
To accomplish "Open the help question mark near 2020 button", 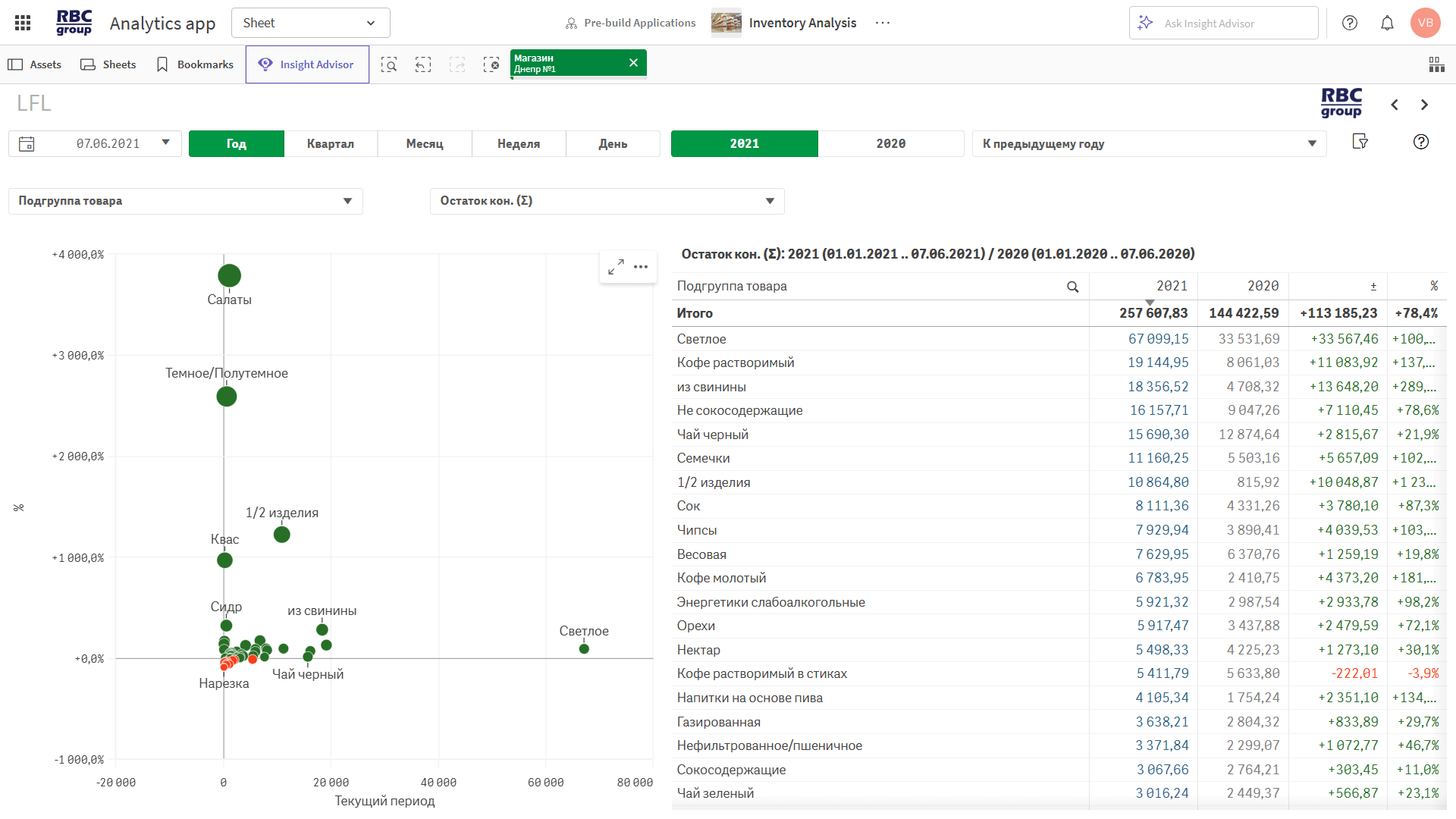I will tap(1420, 142).
